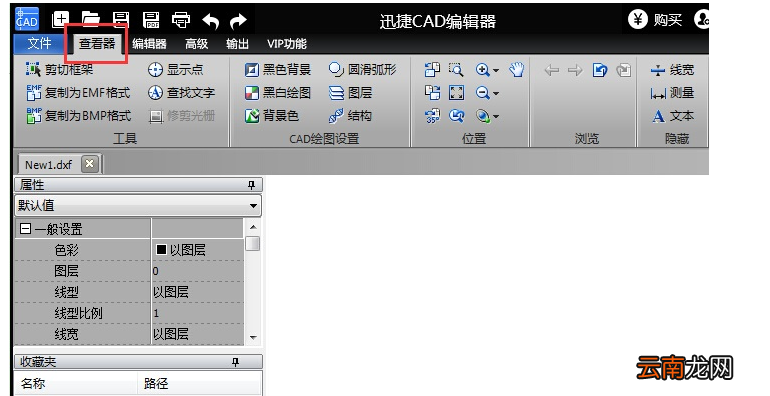Toggle 黑白绘图 mode
This screenshot has height=396, width=770.
tap(278, 92)
